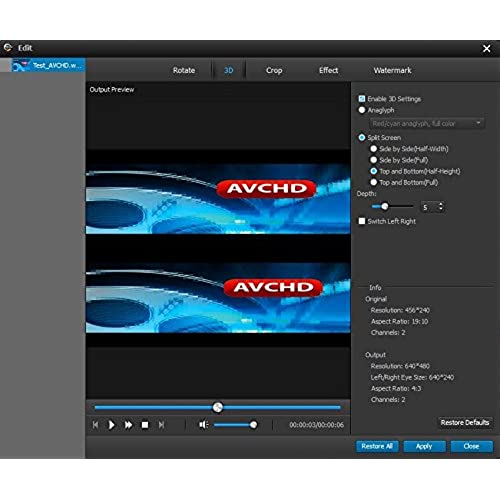Stop the preview playback
Viewport: 500px width, 500px height.
point(145,425)
